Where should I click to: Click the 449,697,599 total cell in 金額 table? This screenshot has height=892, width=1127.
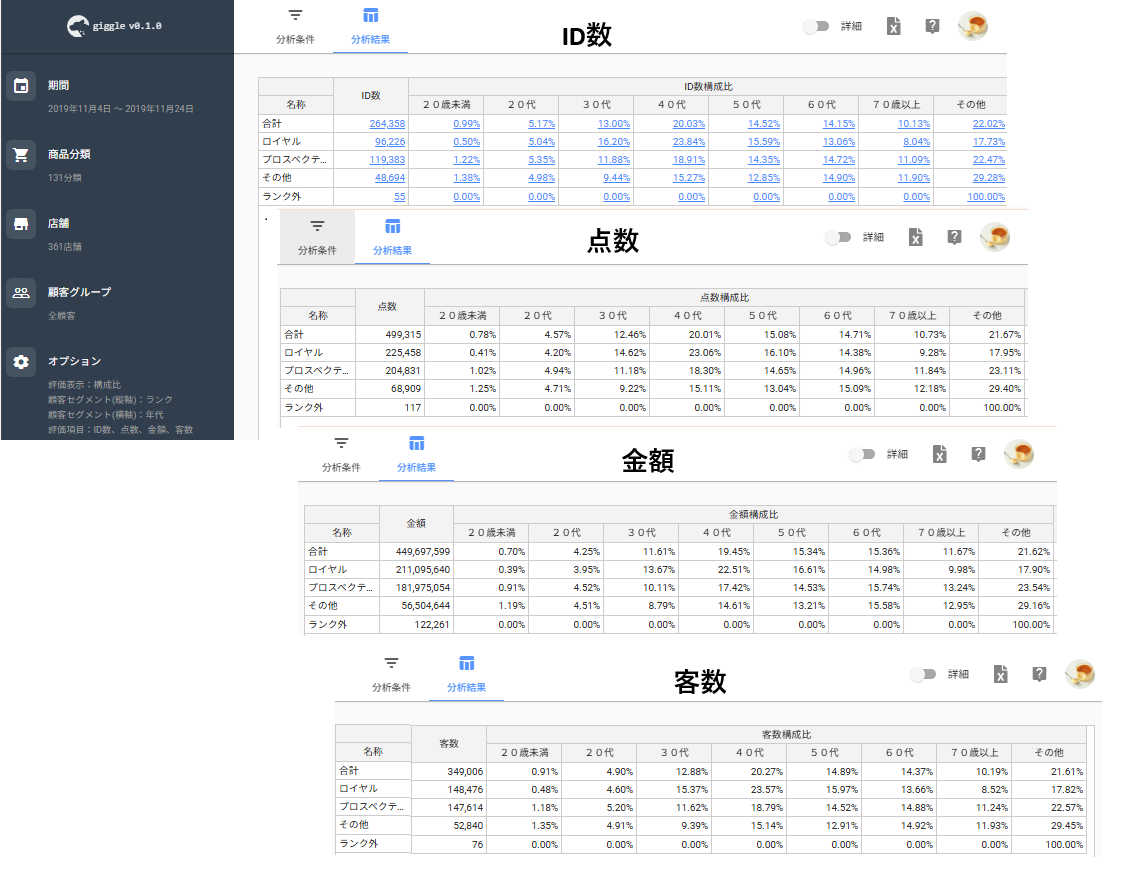pyautogui.click(x=416, y=551)
